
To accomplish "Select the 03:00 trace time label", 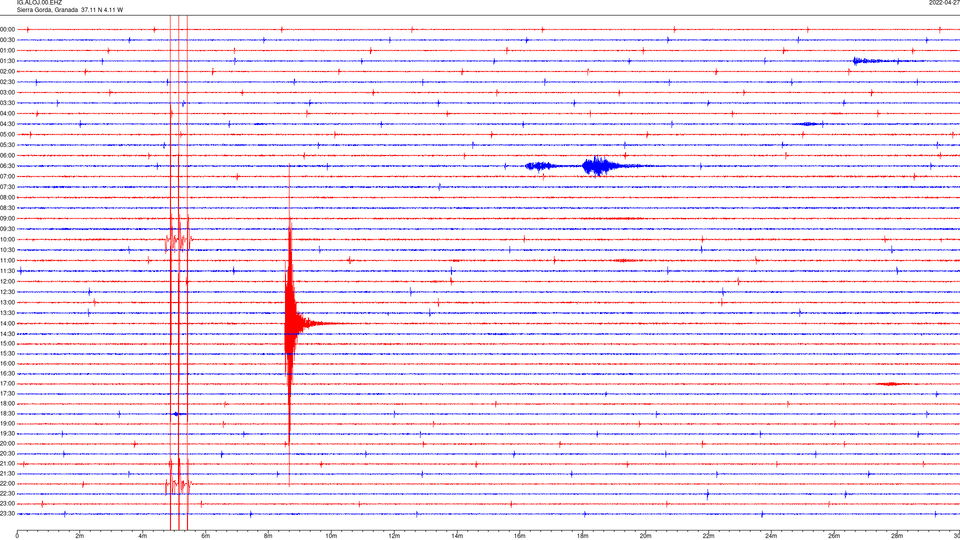I will (8, 92).
